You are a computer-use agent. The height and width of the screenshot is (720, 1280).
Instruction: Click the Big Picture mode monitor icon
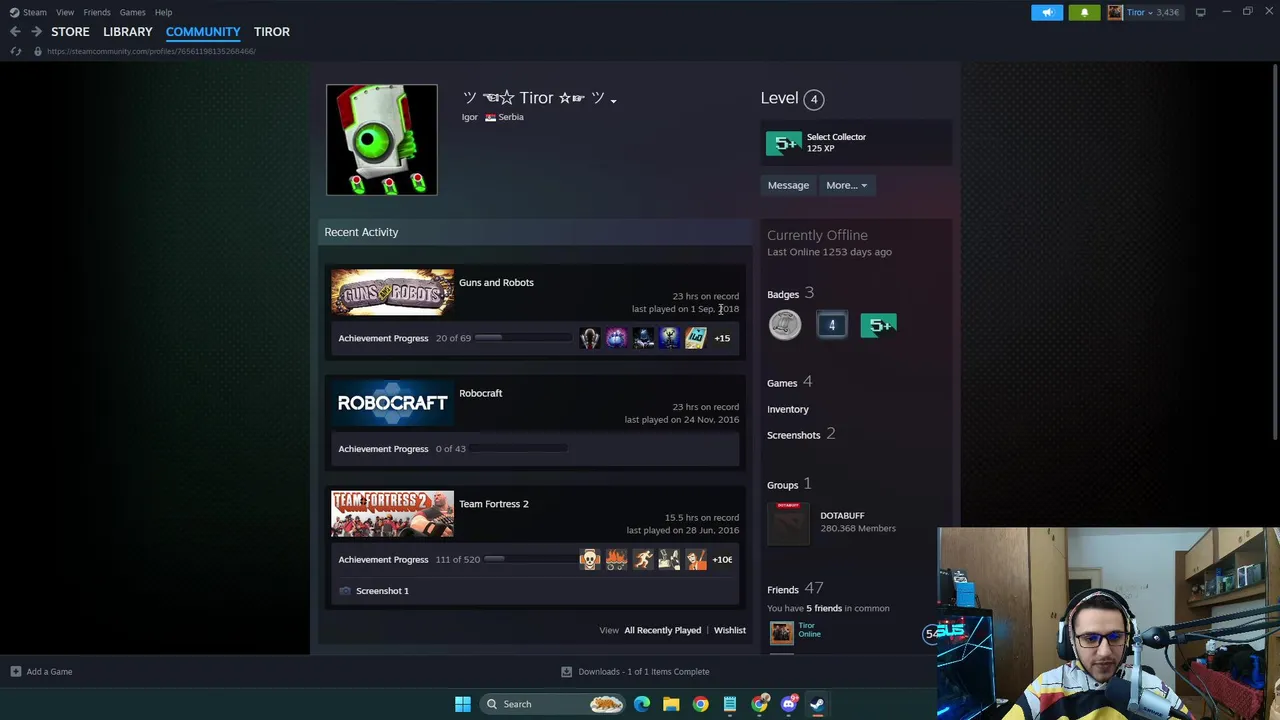pyautogui.click(x=1200, y=12)
